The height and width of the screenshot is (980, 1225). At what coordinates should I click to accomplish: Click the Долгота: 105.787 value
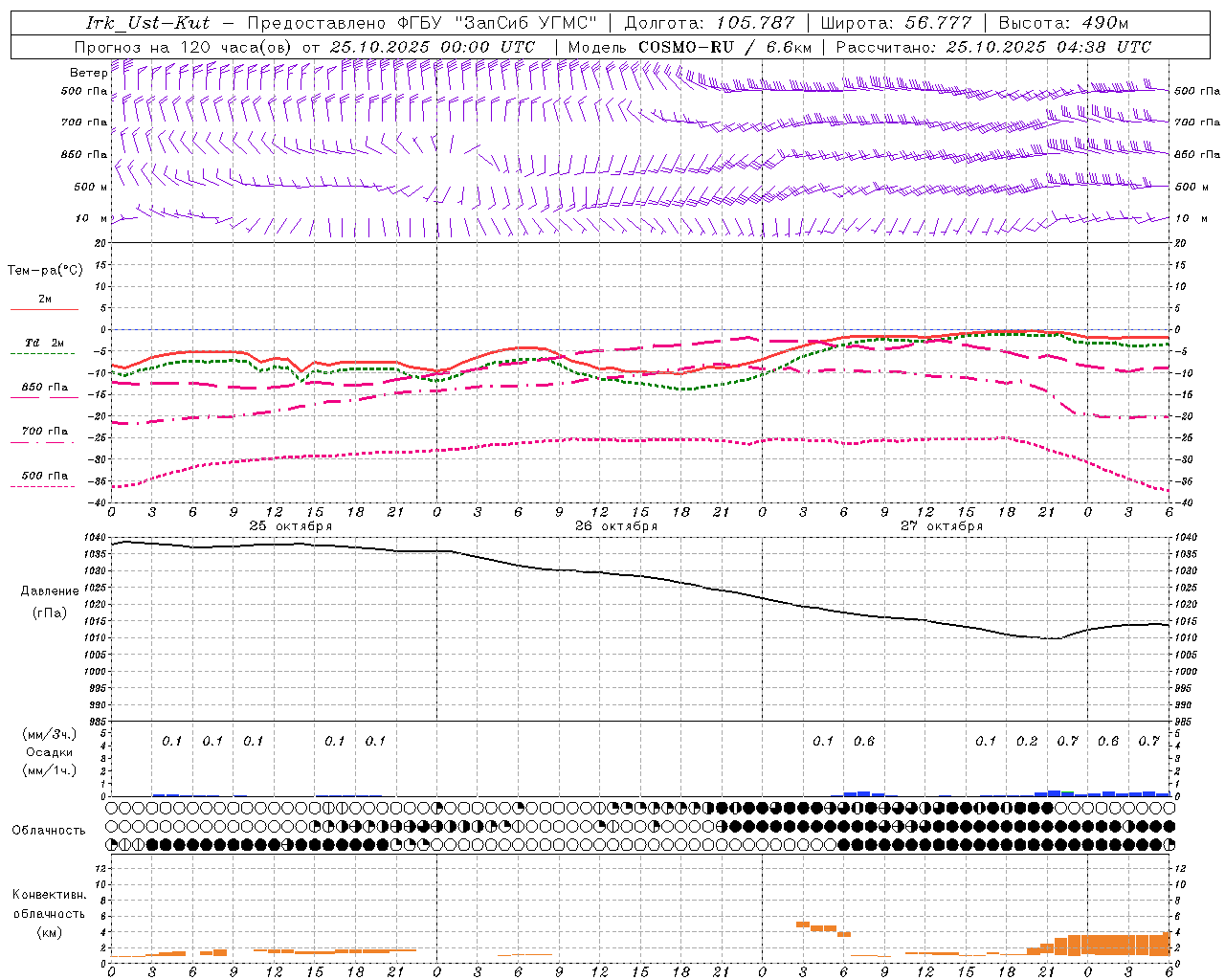(709, 23)
